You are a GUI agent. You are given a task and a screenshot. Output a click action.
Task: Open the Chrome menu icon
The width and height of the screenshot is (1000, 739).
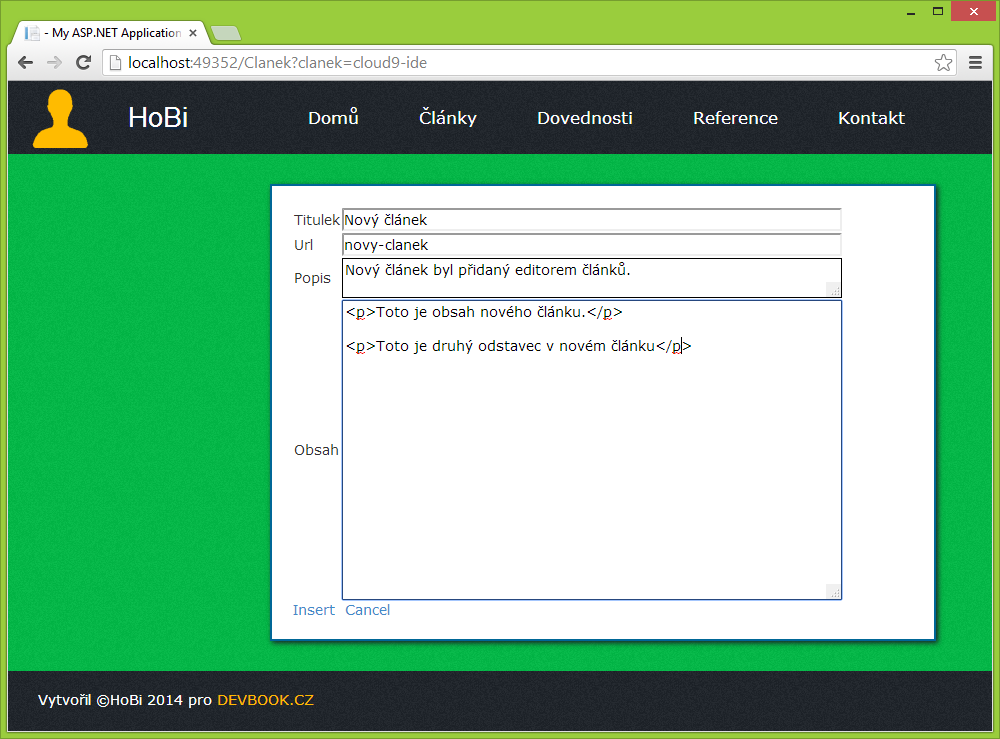(974, 61)
